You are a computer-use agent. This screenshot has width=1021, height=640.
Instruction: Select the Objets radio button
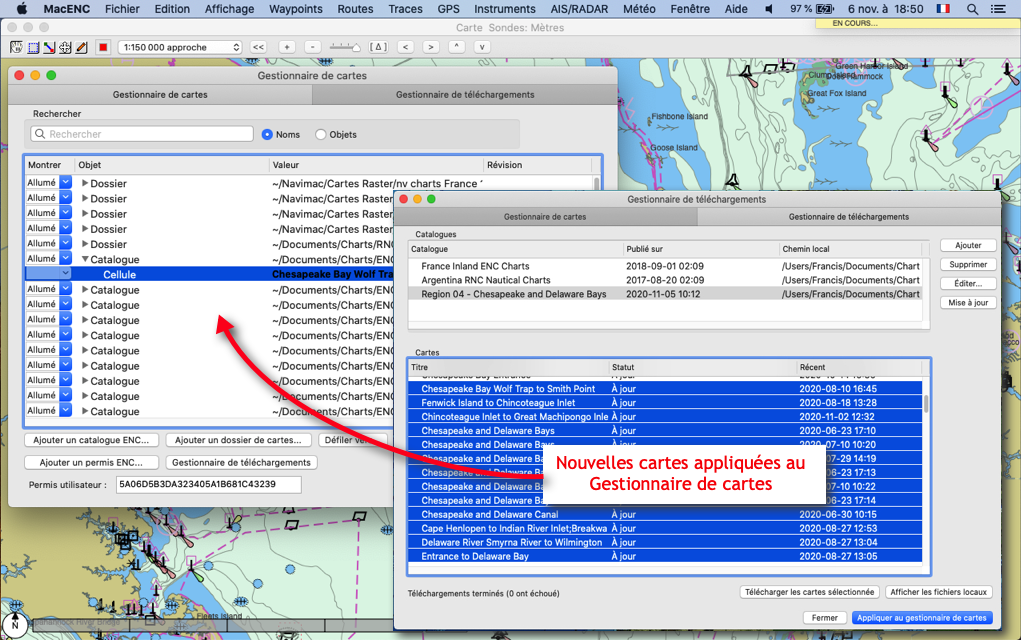[320, 134]
